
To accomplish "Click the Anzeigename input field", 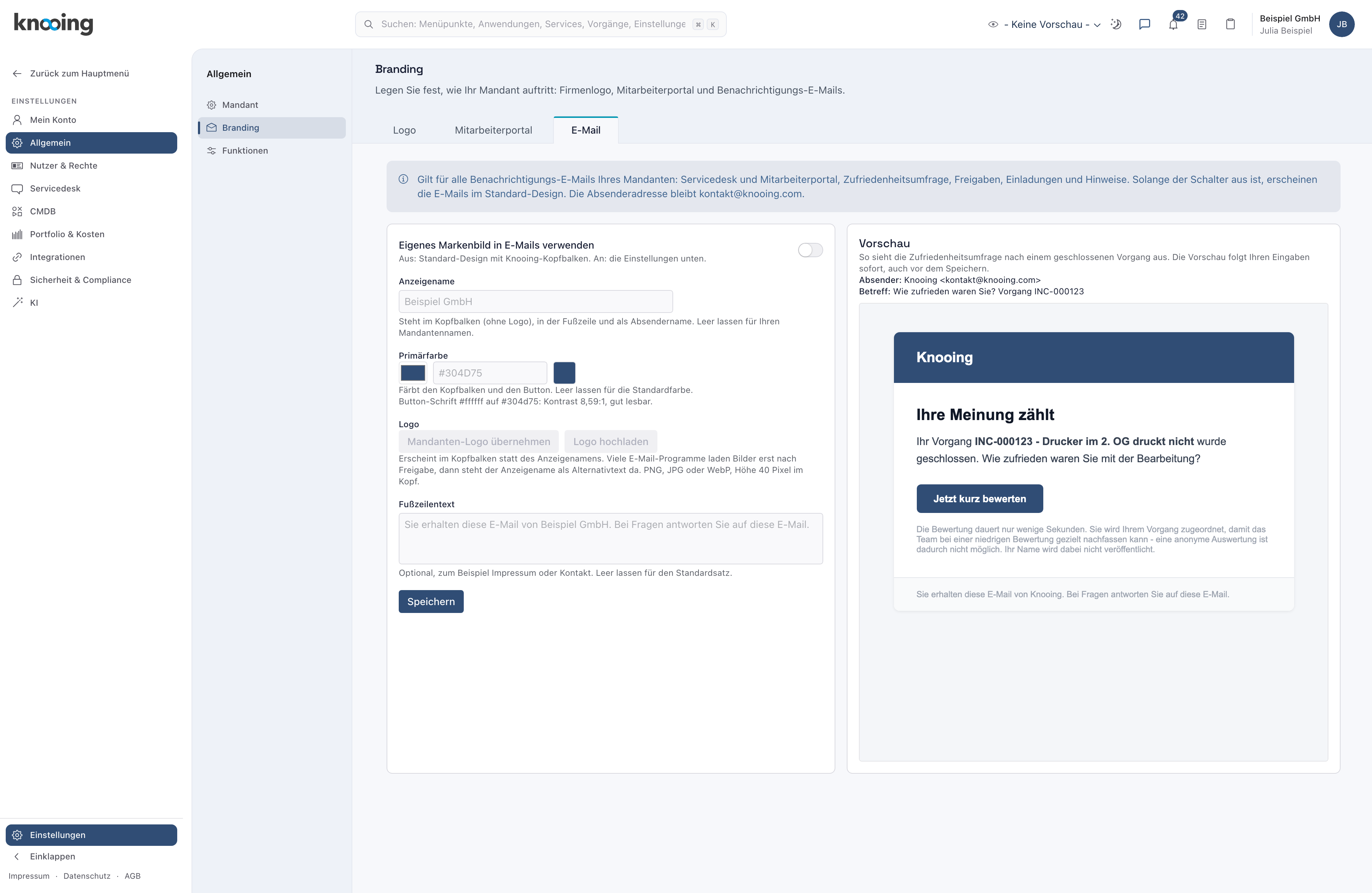I will point(536,301).
